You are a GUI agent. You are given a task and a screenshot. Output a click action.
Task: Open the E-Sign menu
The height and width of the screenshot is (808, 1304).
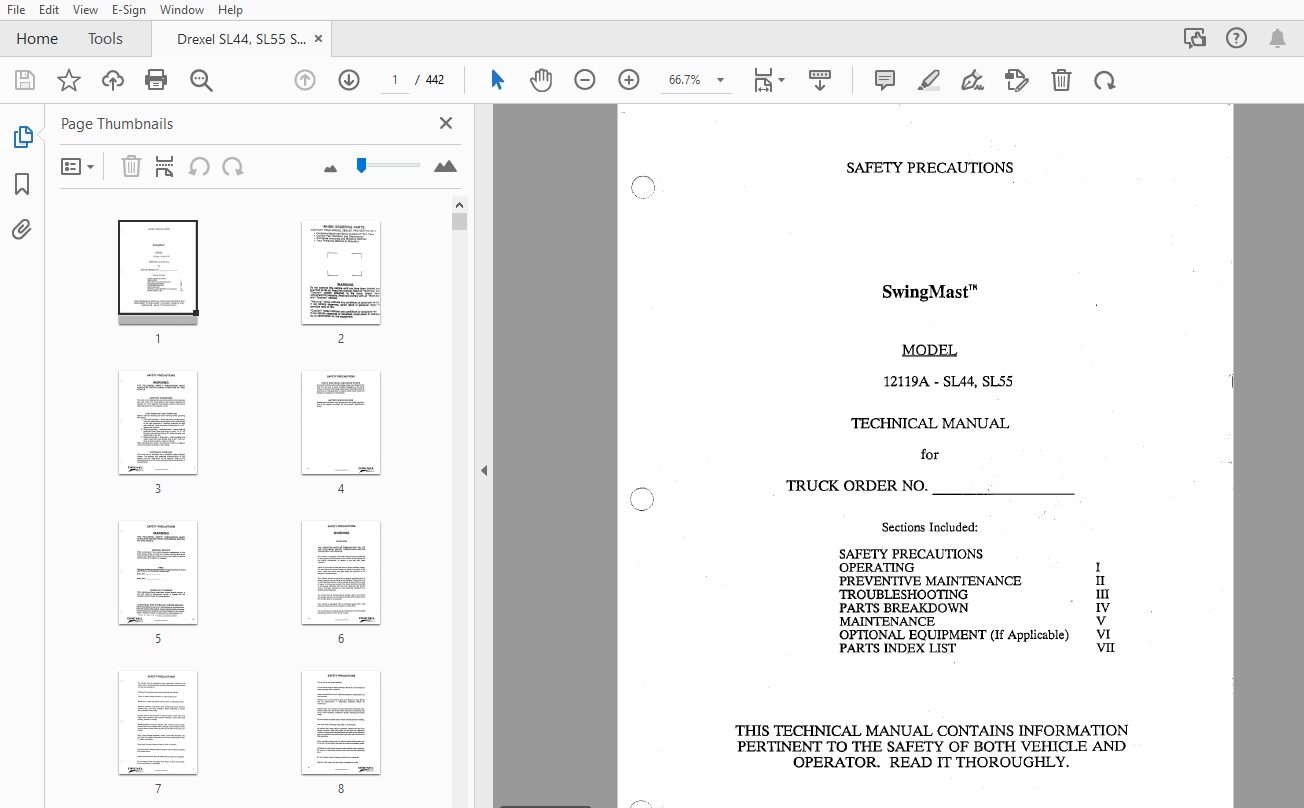pyautogui.click(x=128, y=10)
